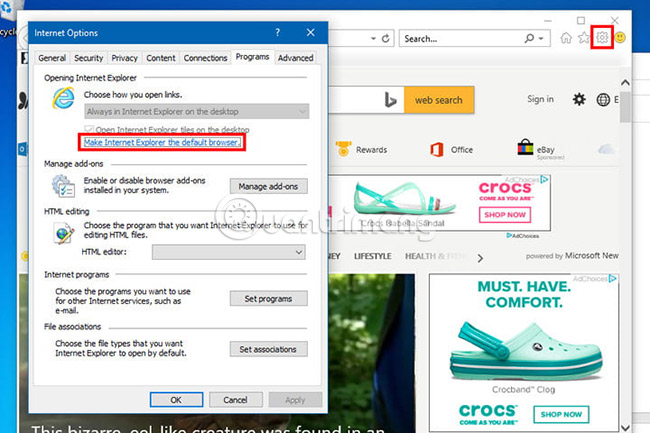This screenshot has width=650, height=433.
Task: Open Favorites star icon in browser
Action: pyautogui.click(x=584, y=38)
